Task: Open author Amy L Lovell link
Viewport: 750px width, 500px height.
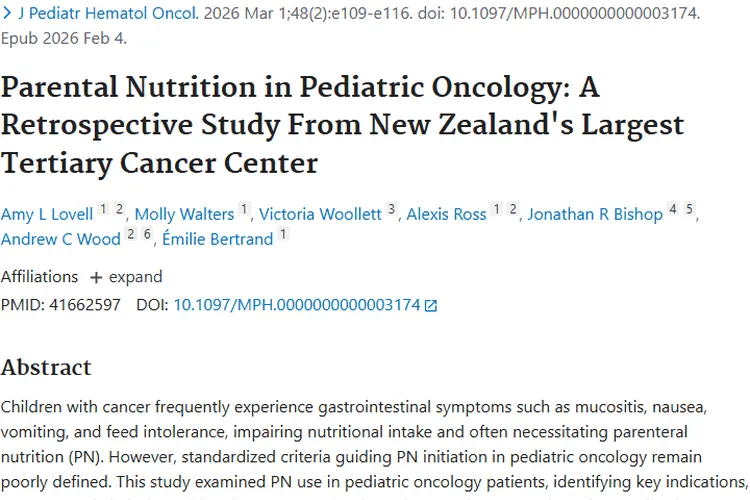Action: [x=47, y=214]
